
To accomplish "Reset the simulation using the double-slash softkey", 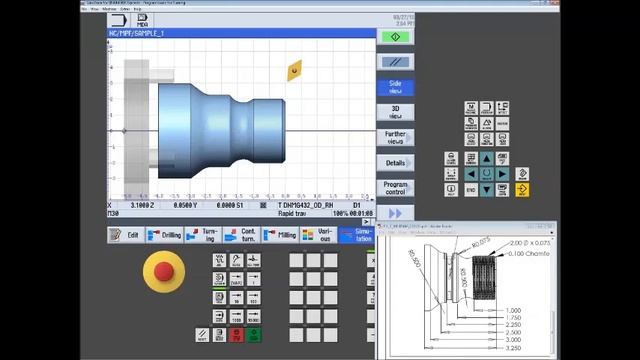I will (395, 62).
